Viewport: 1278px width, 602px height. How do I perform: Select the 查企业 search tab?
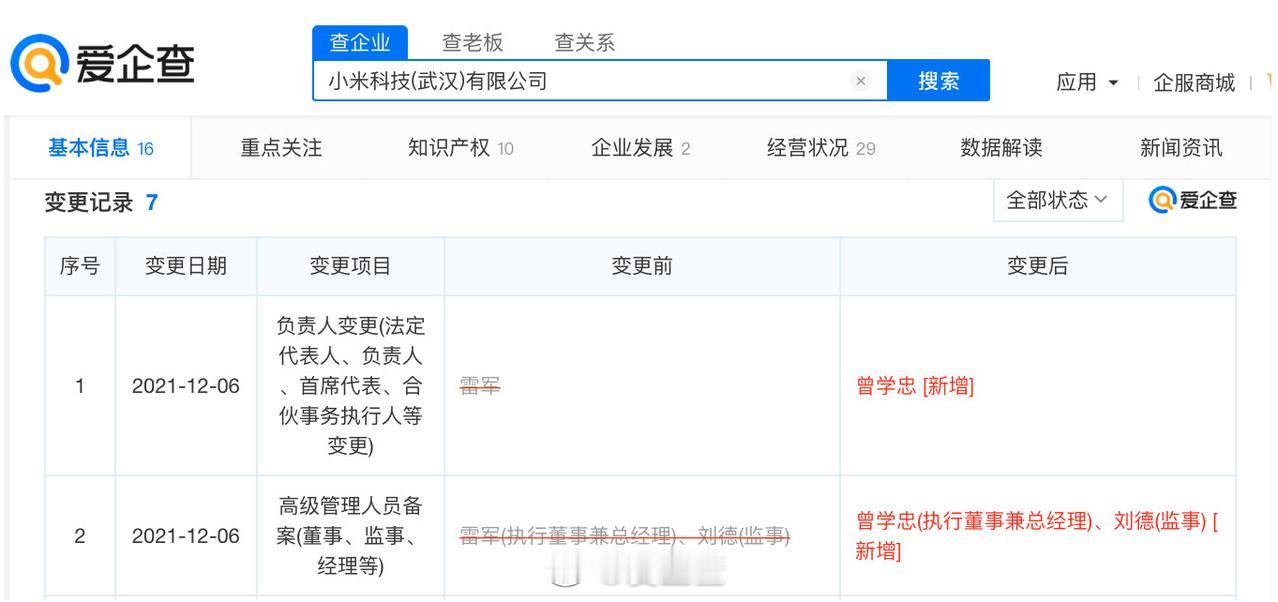click(360, 43)
